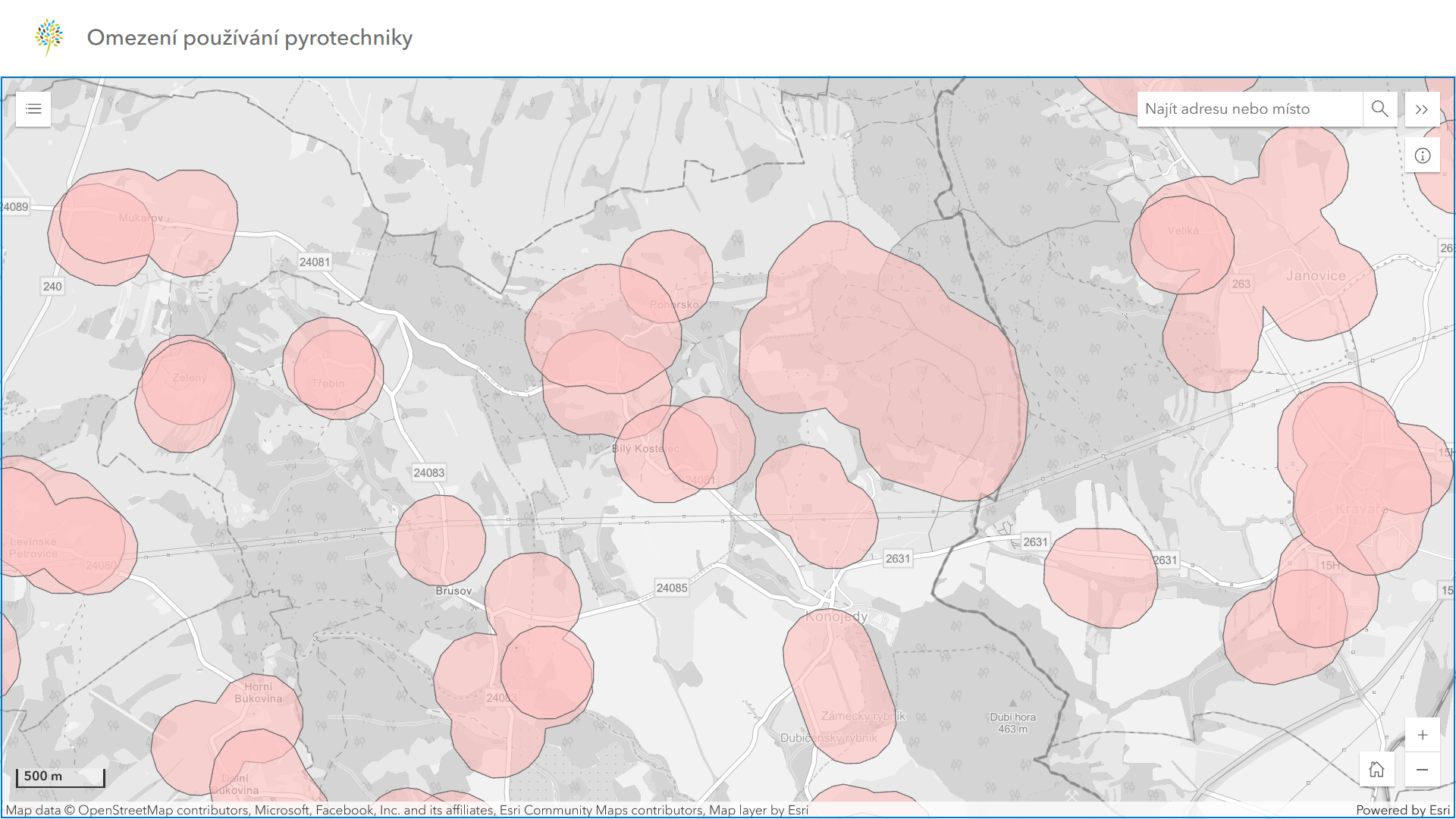Expand the side panel double-chevron
Image resolution: width=1456 pixels, height=819 pixels.
[x=1422, y=109]
